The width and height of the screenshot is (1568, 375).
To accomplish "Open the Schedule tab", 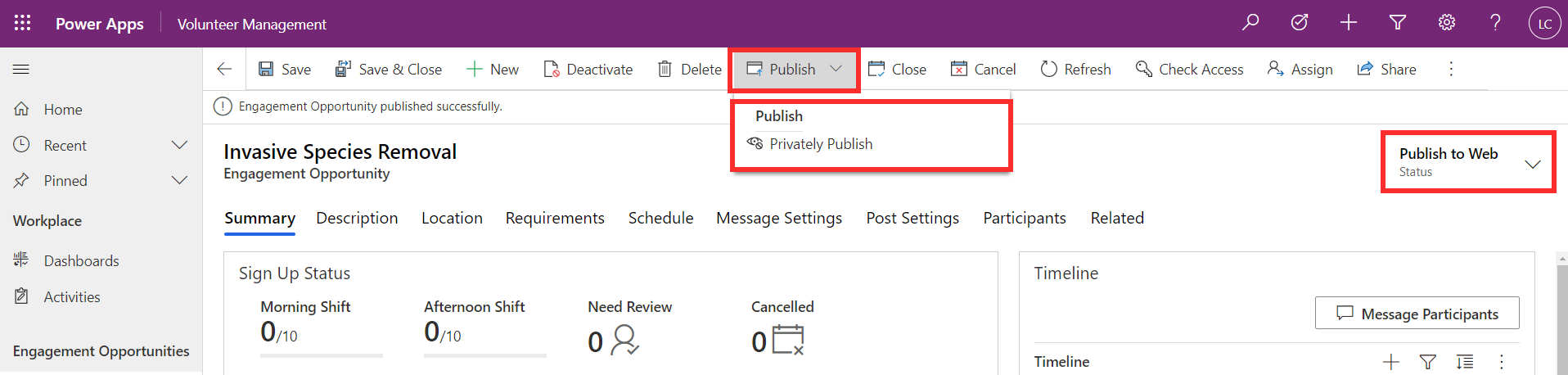I will click(x=660, y=219).
